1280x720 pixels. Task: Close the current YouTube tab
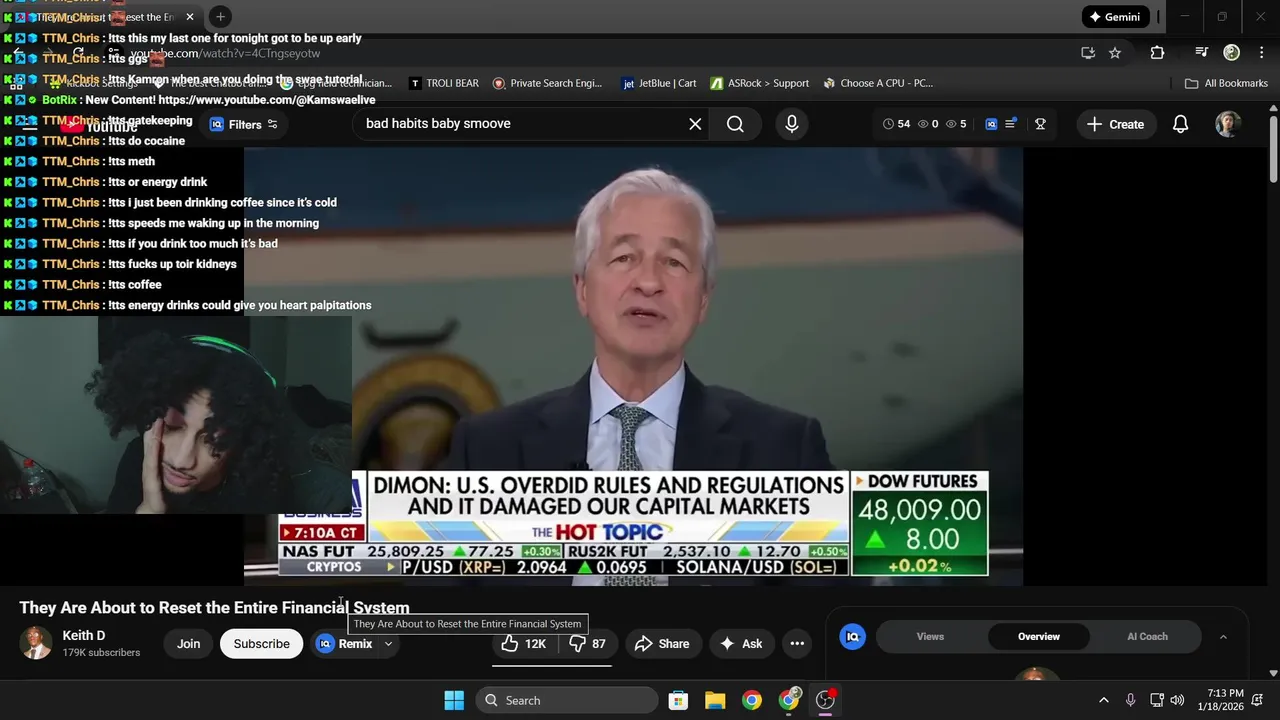pos(190,17)
